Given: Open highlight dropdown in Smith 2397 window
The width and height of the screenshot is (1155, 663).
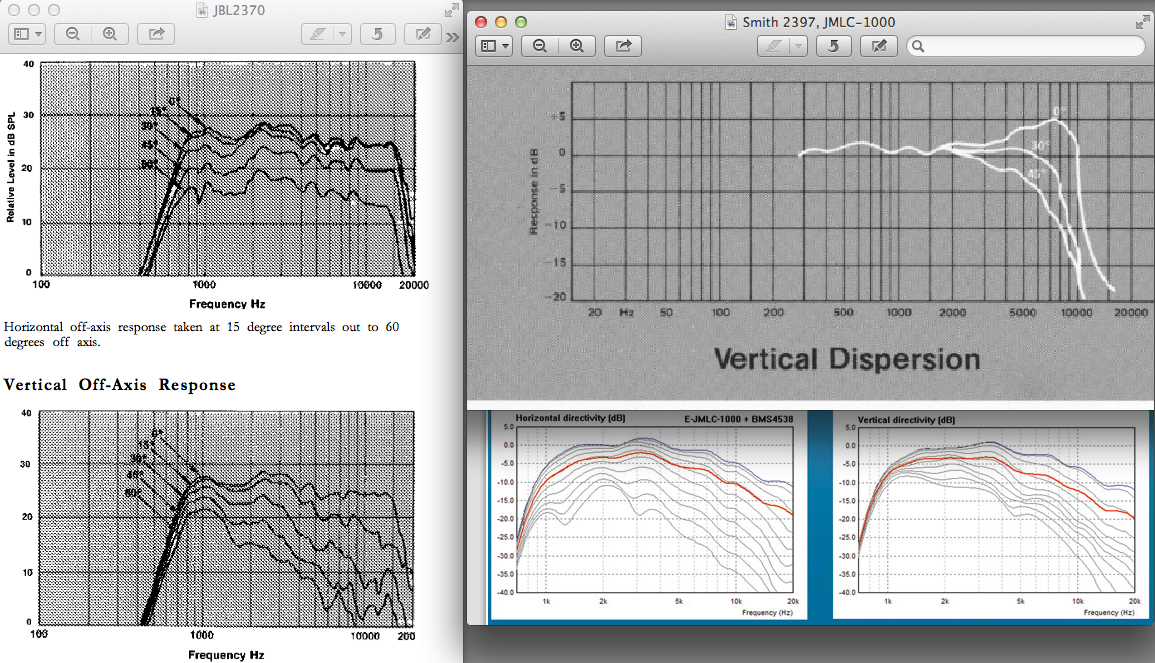Looking at the screenshot, I should (798, 46).
